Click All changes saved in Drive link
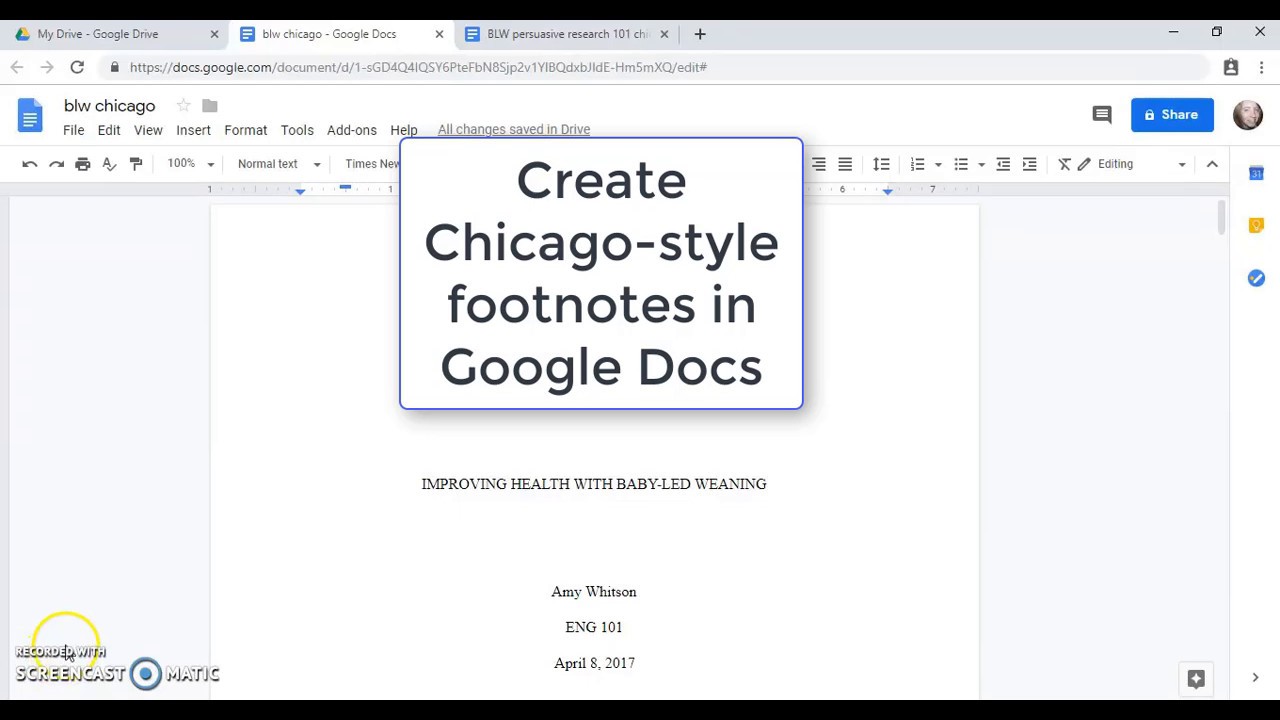Image resolution: width=1280 pixels, height=720 pixels. (x=514, y=130)
